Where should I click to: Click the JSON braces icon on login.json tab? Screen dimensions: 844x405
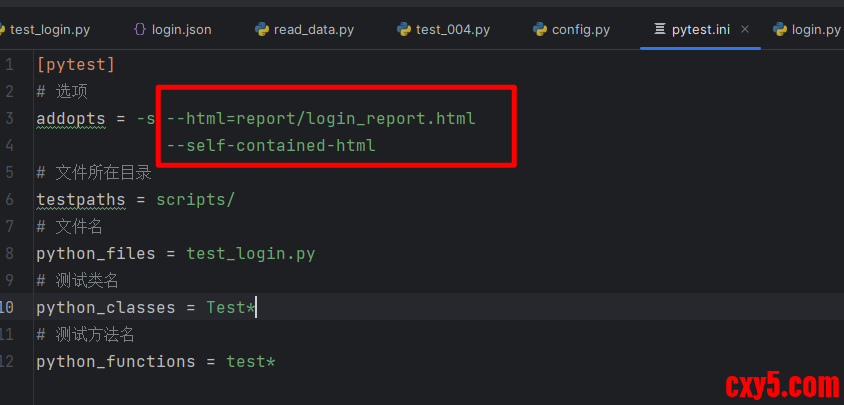point(140,29)
